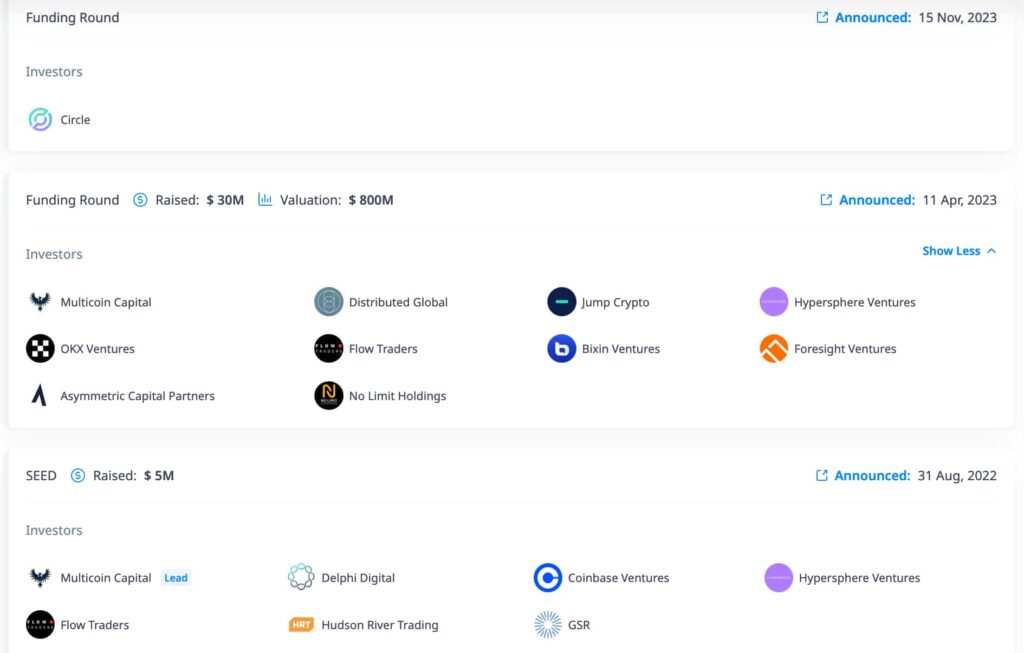The image size is (1024, 653).
Task: Open the Asymmetric Capital Partners name link
Action: click(137, 396)
